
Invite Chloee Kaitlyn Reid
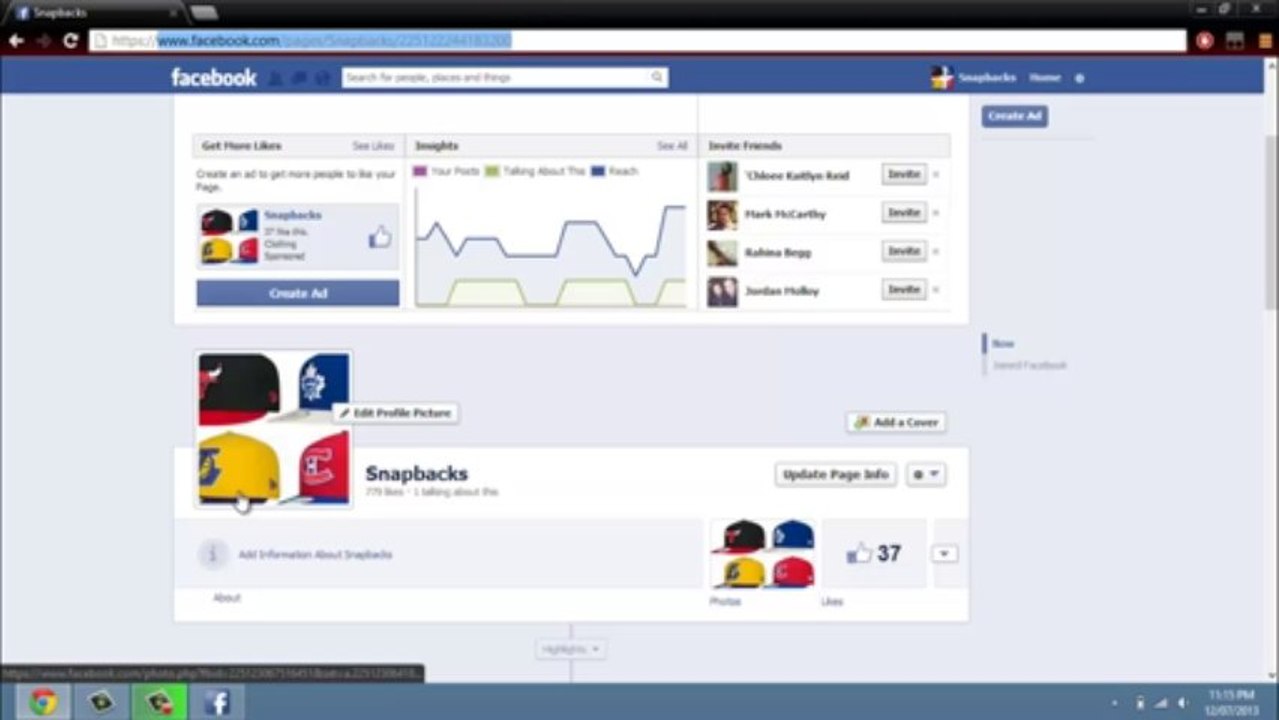click(x=904, y=174)
